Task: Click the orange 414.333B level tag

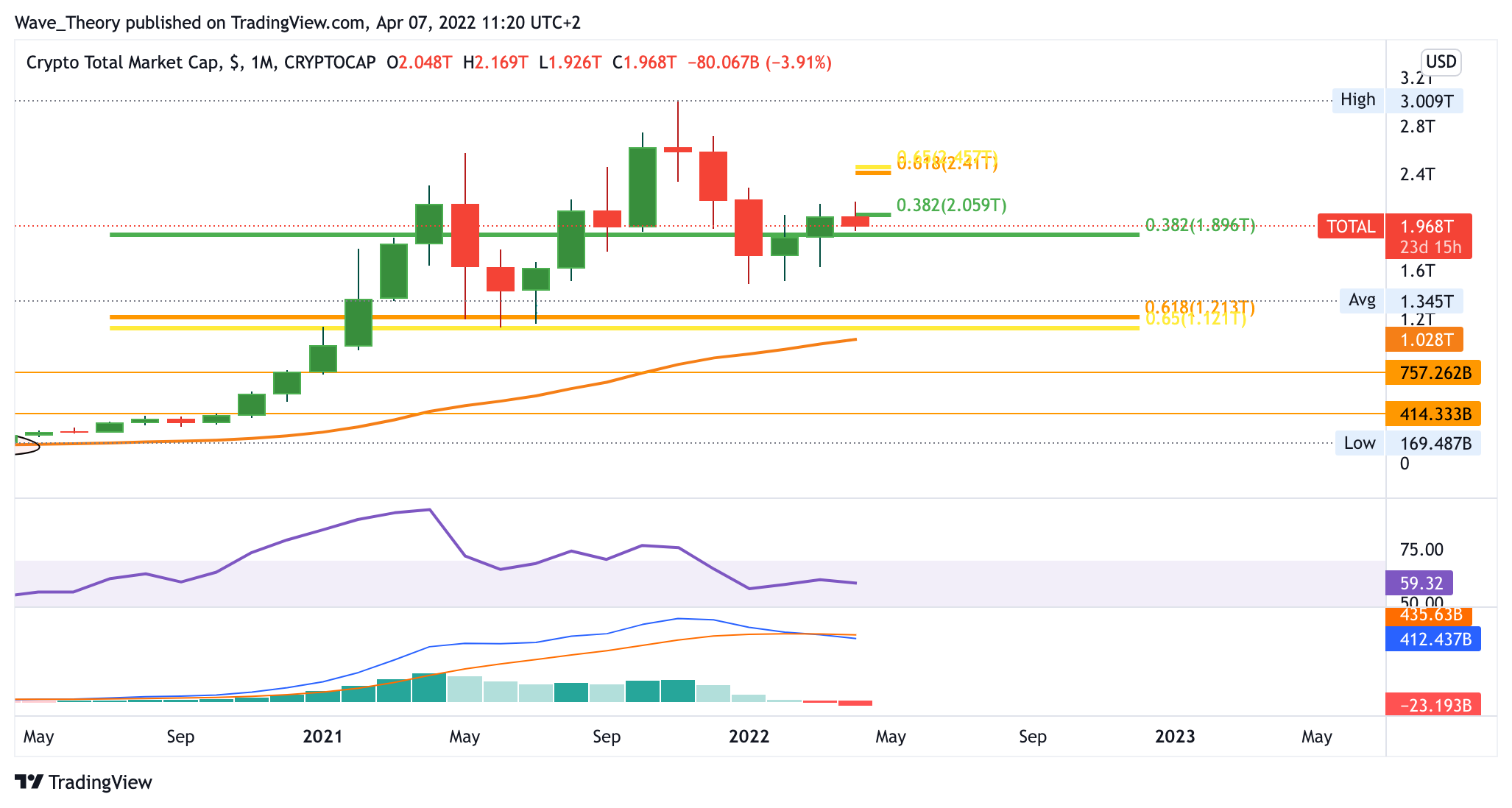Action: pyautogui.click(x=1432, y=414)
